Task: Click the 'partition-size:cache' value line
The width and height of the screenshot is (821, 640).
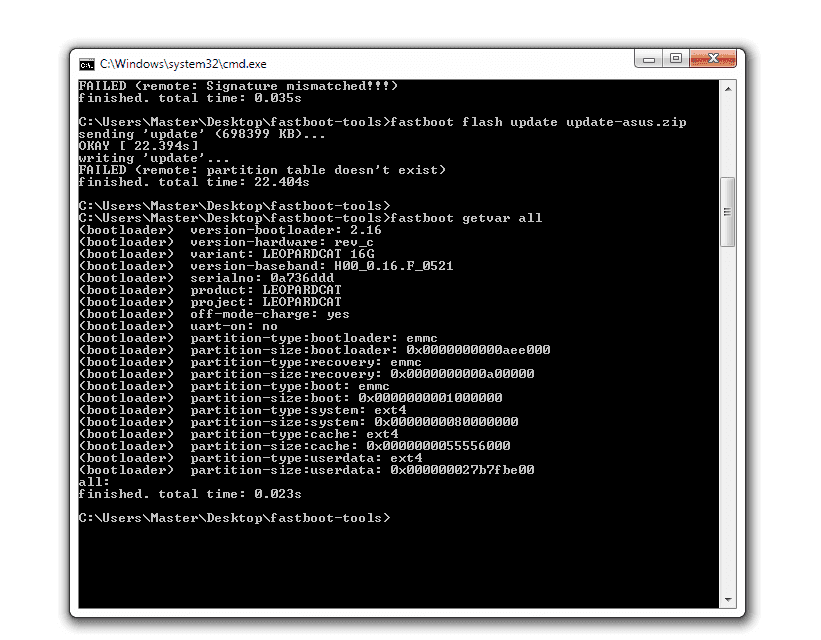Action: pyautogui.click(x=295, y=446)
